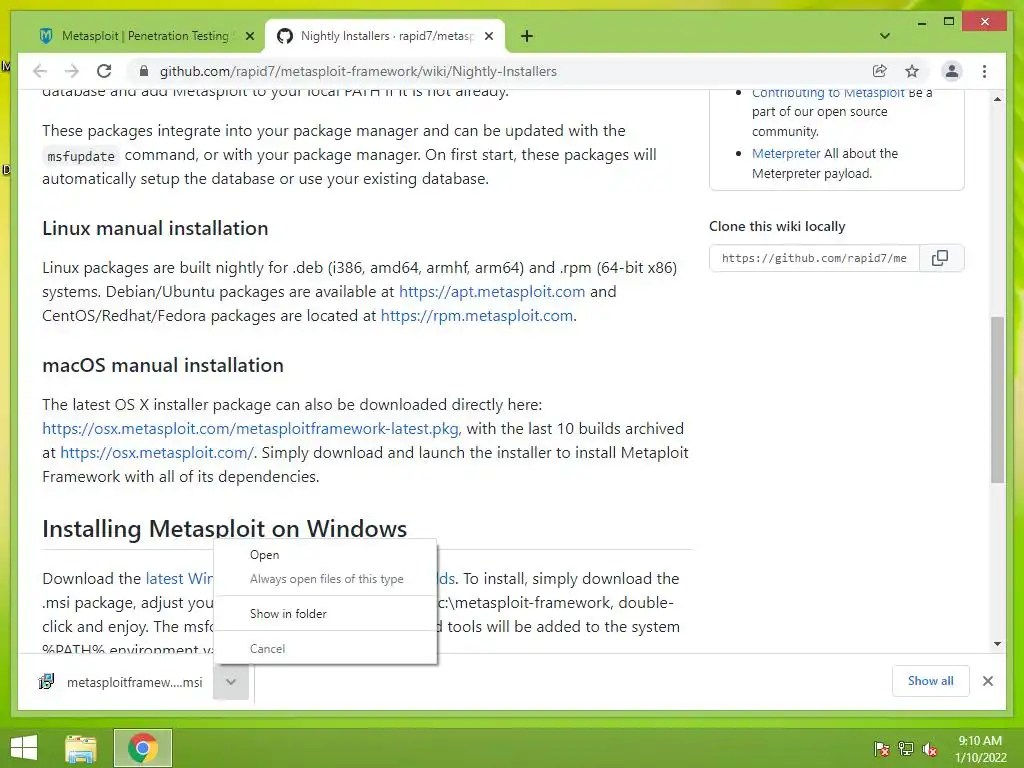Click Show all downloads button
1024x768 pixels.
pos(931,681)
